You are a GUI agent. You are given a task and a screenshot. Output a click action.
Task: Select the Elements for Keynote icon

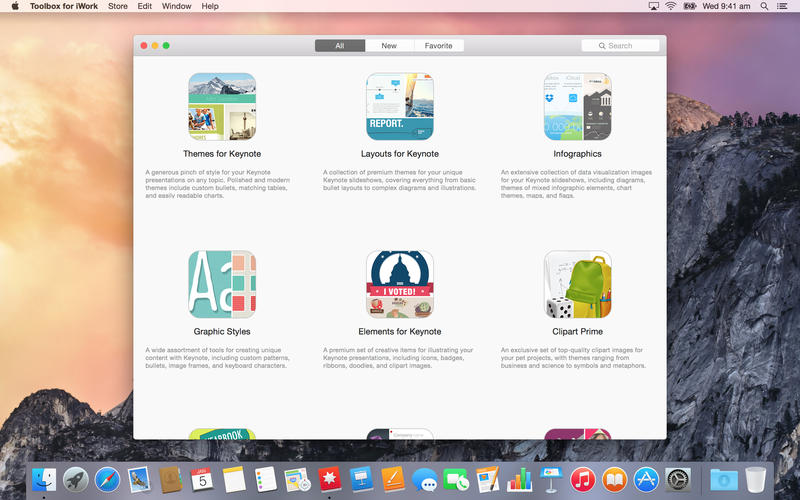399,284
